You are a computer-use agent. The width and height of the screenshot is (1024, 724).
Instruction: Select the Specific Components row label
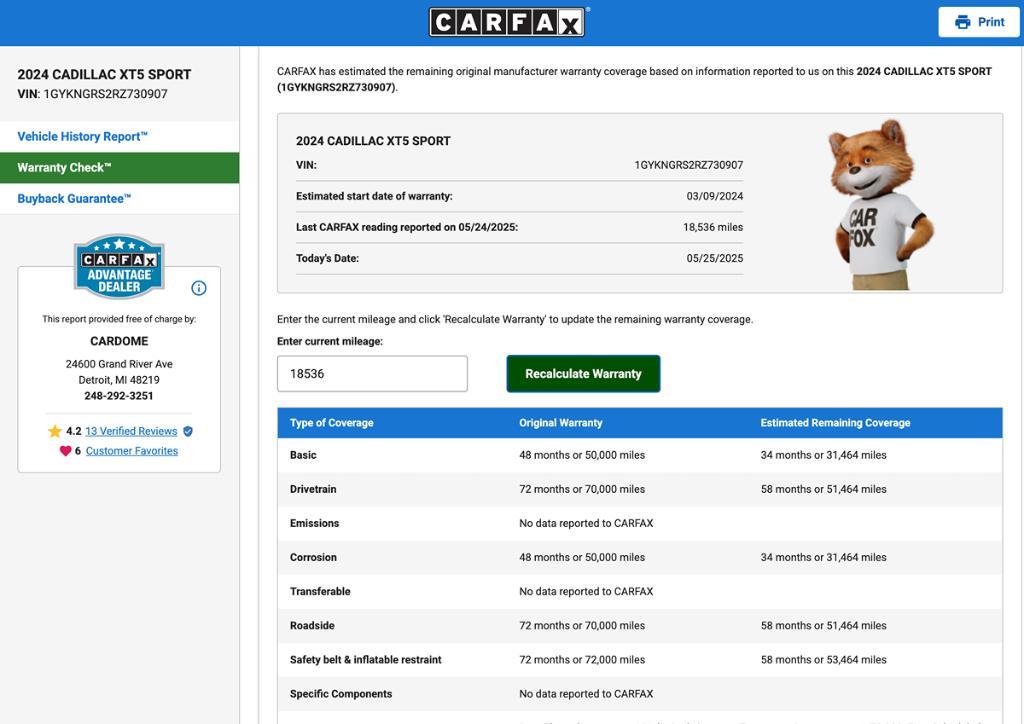[341, 693]
